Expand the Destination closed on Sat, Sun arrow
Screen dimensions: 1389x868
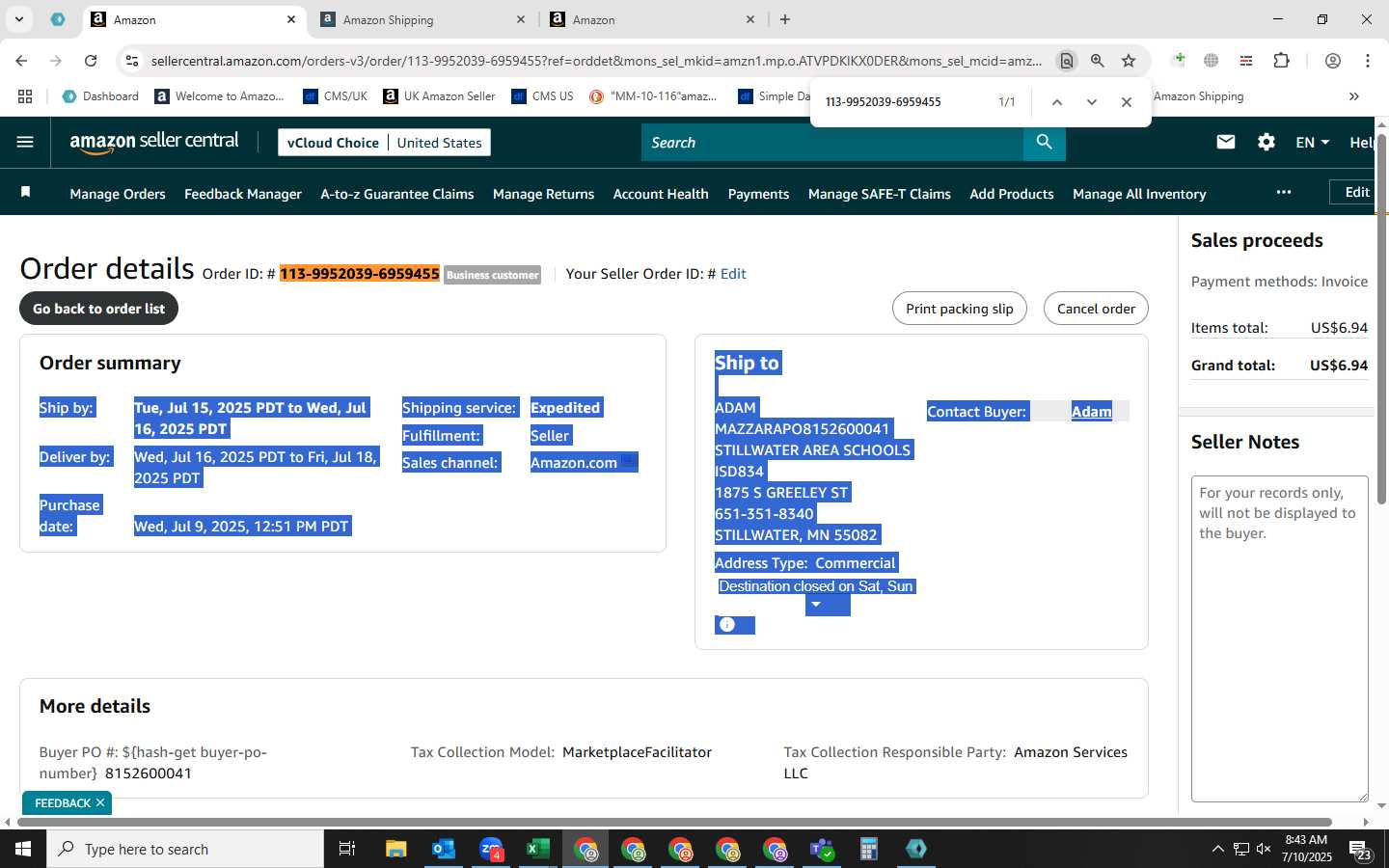[816, 605]
